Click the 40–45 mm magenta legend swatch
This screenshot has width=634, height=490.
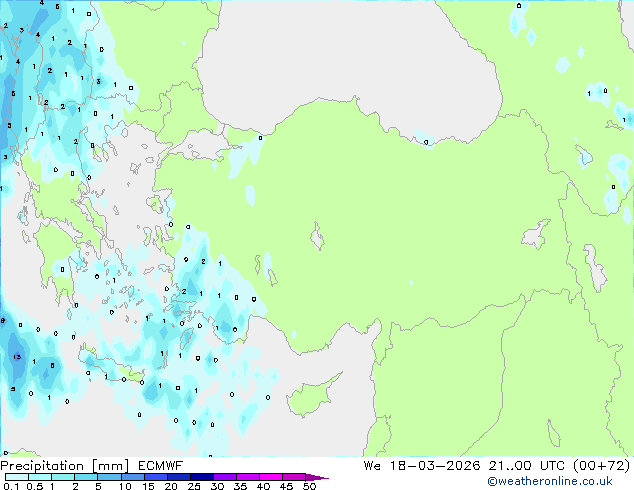point(271,477)
